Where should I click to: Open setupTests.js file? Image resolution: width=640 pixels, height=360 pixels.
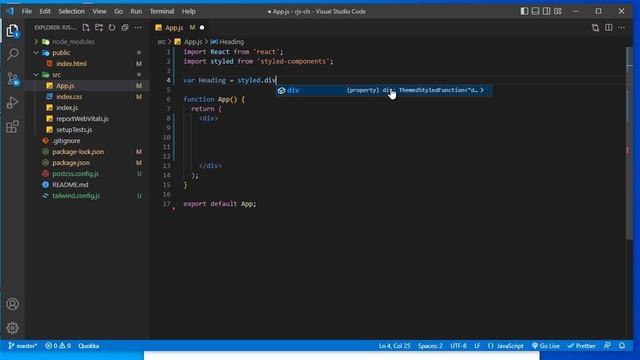coord(74,130)
